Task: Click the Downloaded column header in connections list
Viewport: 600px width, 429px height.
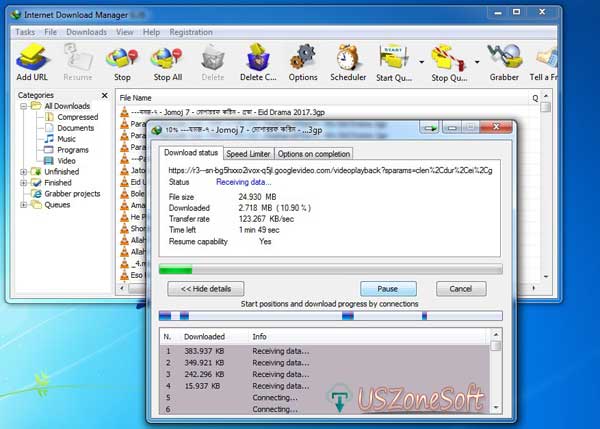Action: coord(204,337)
